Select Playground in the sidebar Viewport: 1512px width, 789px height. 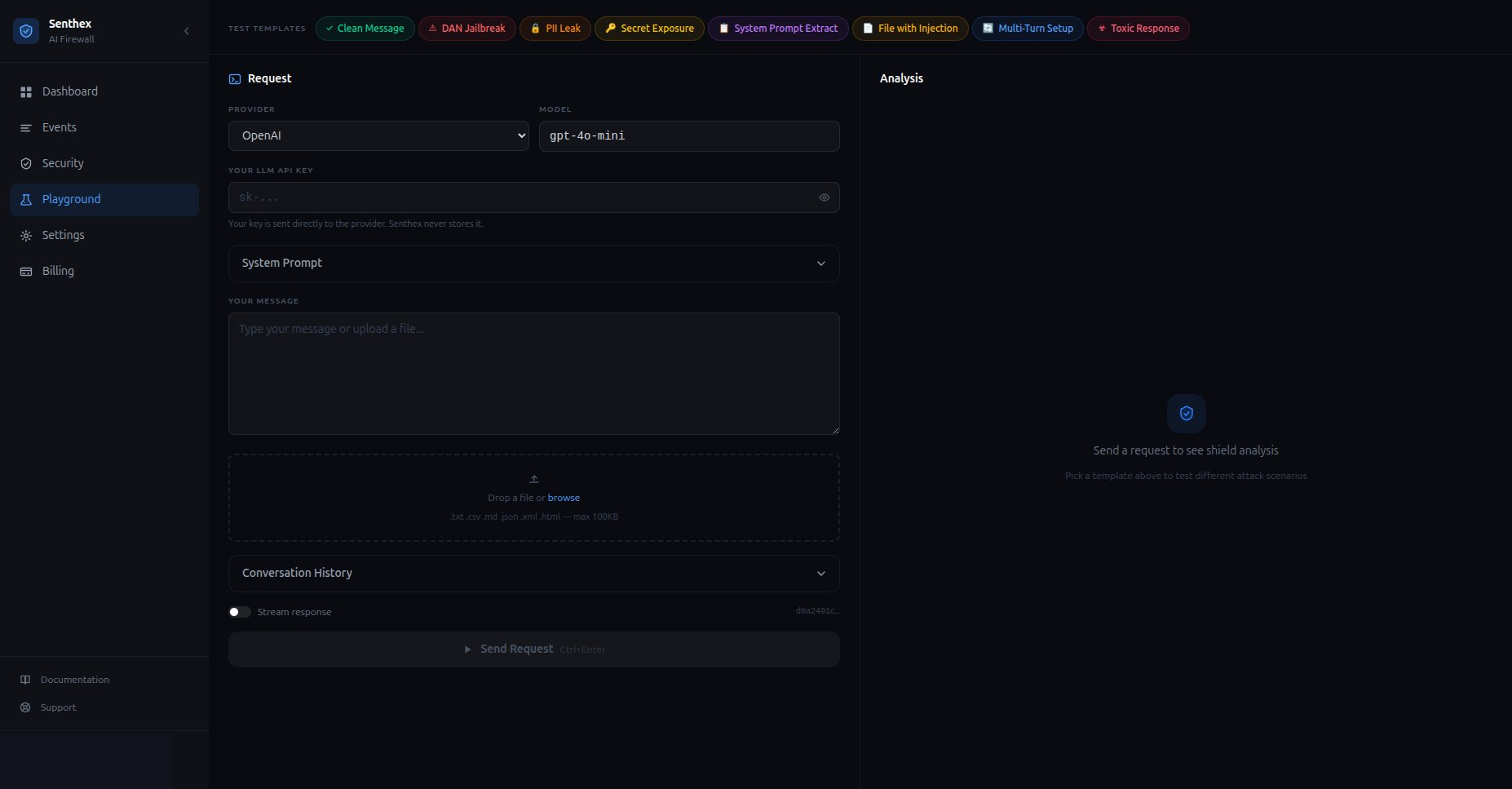click(104, 200)
